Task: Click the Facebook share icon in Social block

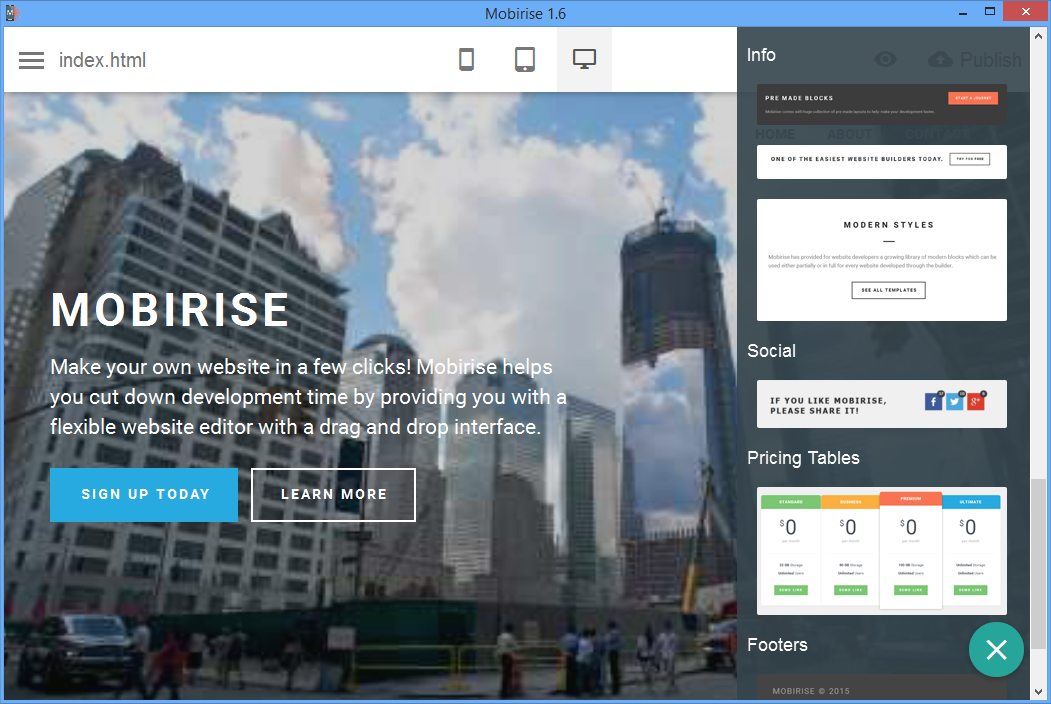Action: [934, 401]
